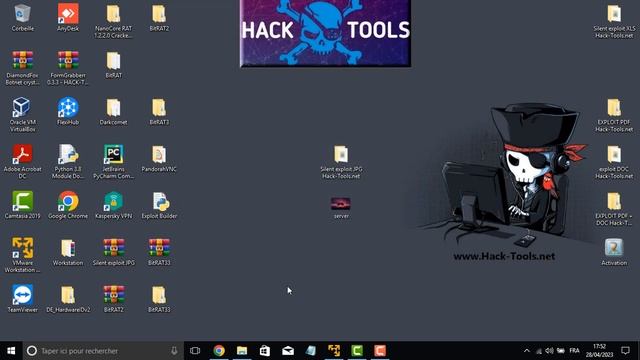Viewport: 640px width, 360px height.
Task: Open the orange Camtasia Recorder taskbar icon
Action: point(380,351)
